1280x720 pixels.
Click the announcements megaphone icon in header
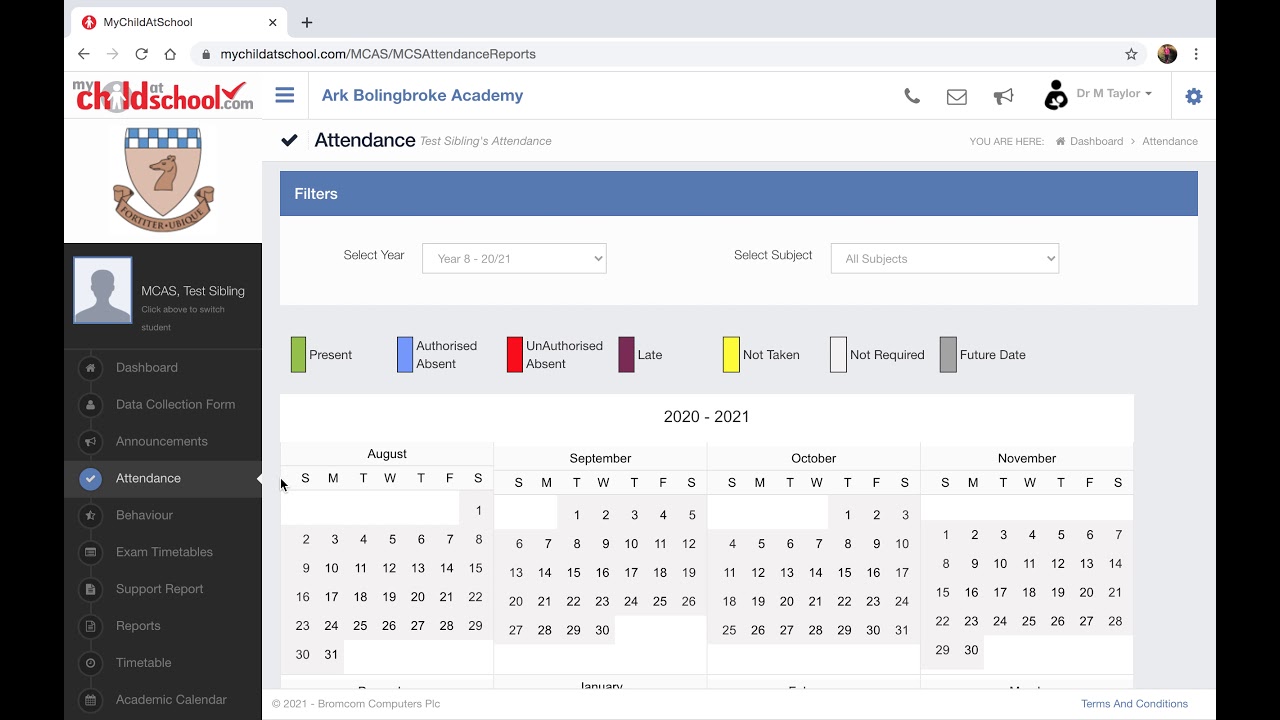point(1003,96)
